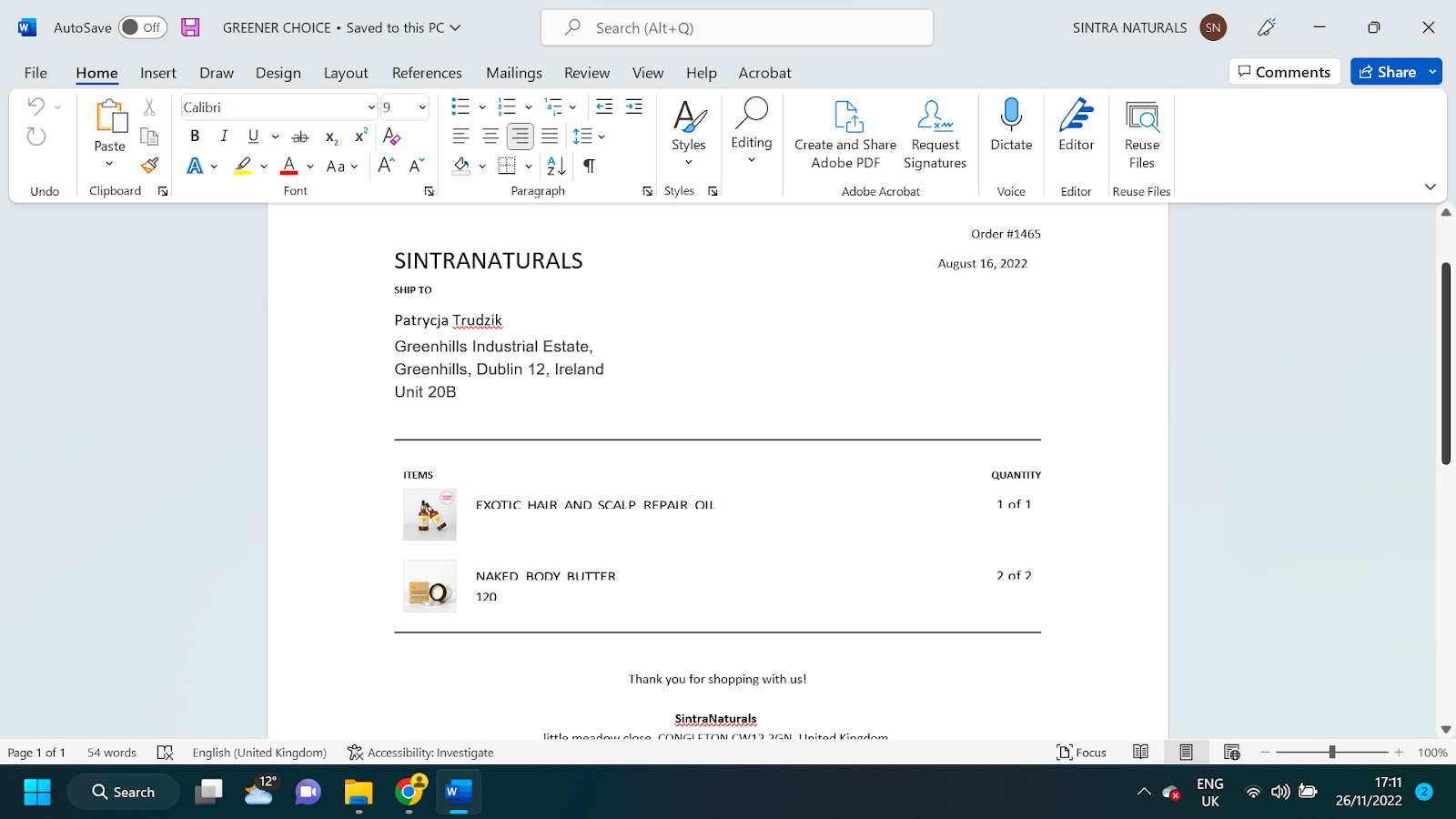Click the 100% zoom level
This screenshot has width=1456, height=819.
pos(1432,753)
